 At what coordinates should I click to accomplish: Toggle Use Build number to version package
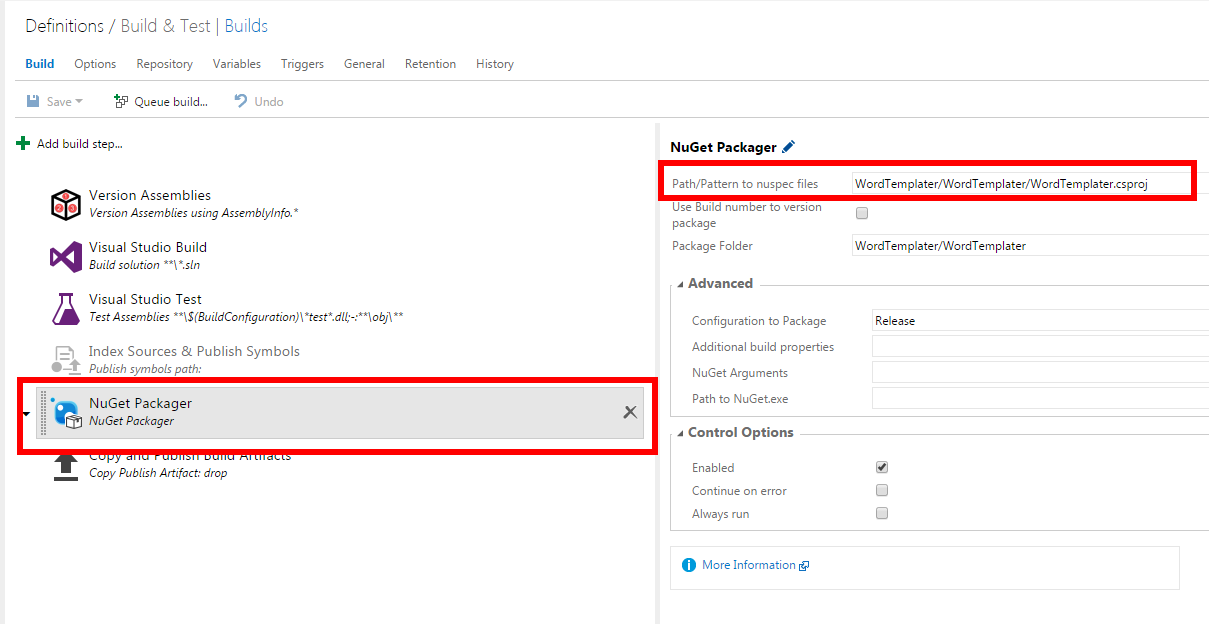(x=862, y=213)
